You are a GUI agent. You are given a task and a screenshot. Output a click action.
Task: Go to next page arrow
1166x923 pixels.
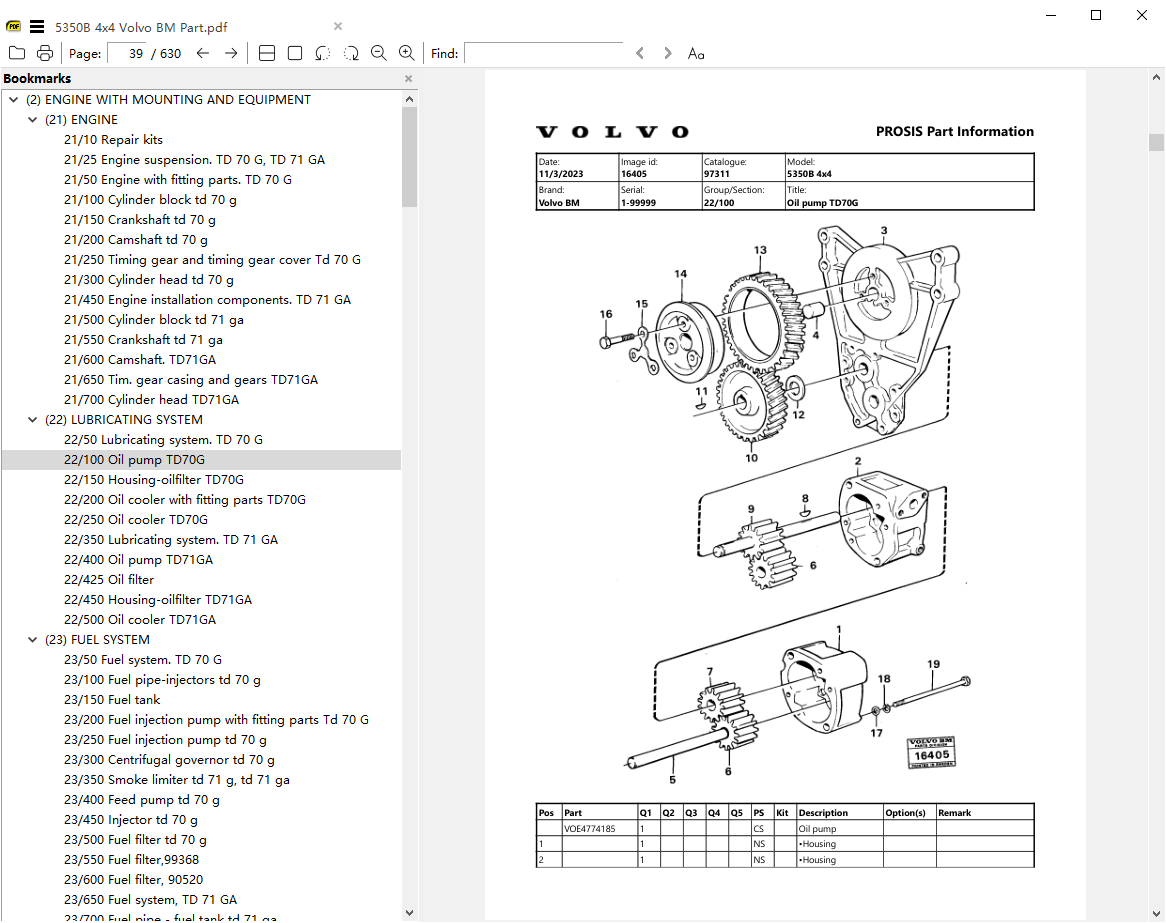coord(231,53)
